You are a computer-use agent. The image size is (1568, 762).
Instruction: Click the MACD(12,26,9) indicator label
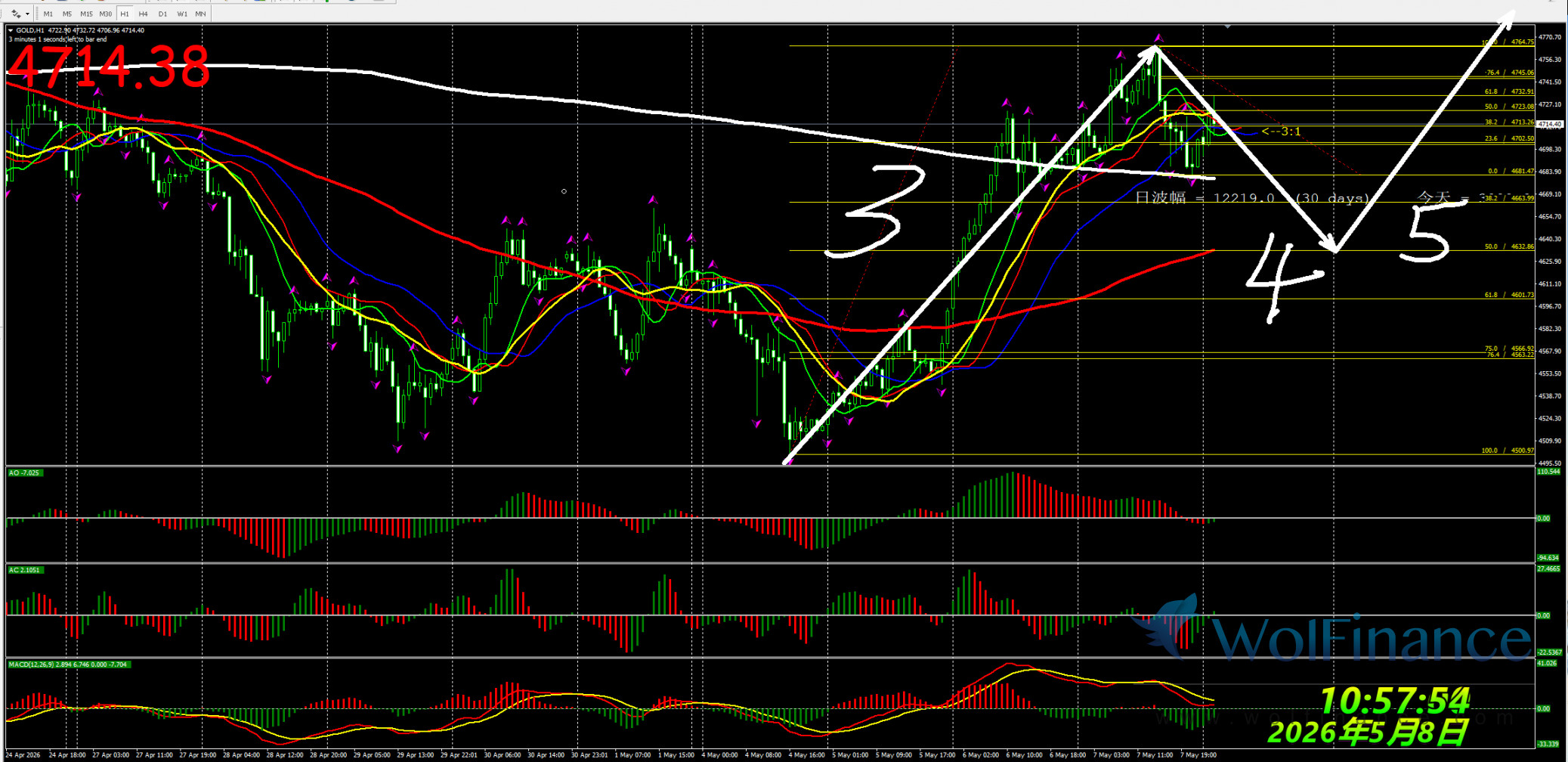68,664
